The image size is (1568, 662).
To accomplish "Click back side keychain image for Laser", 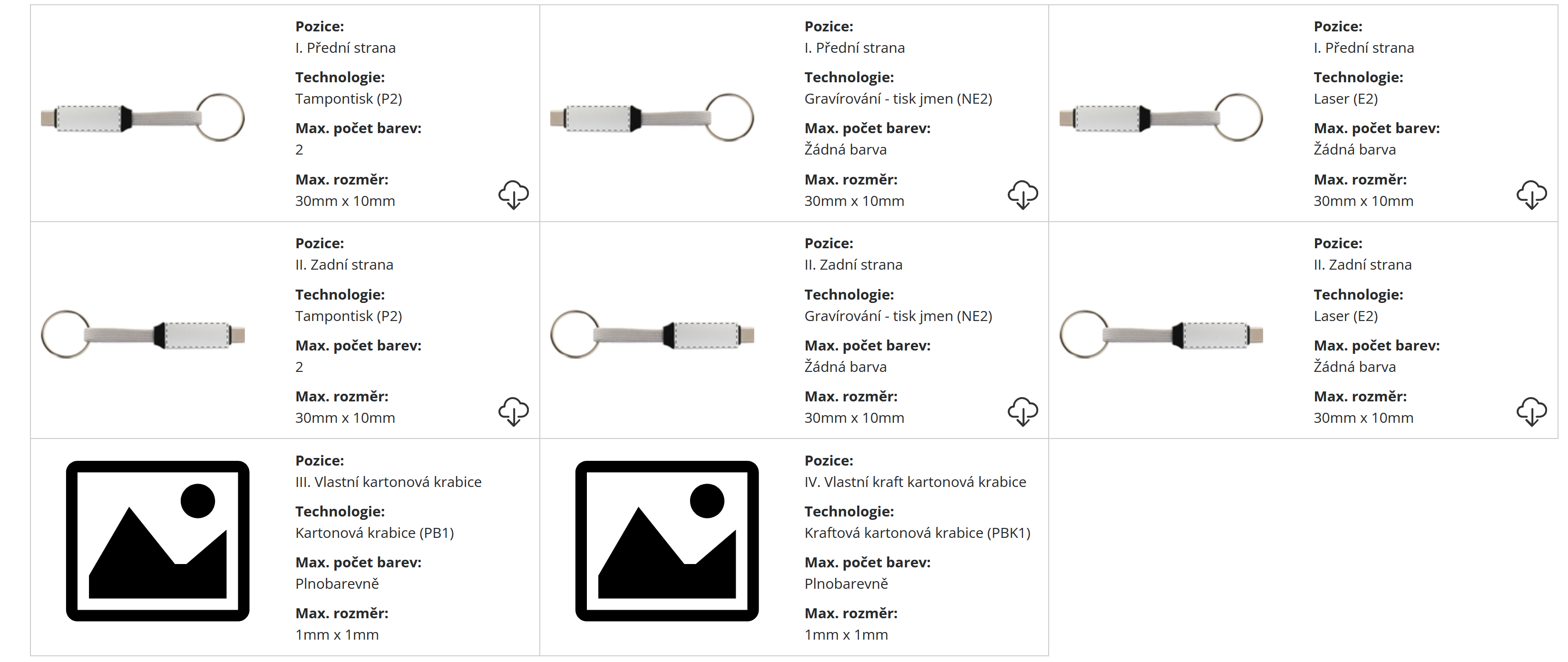I will (1161, 334).
